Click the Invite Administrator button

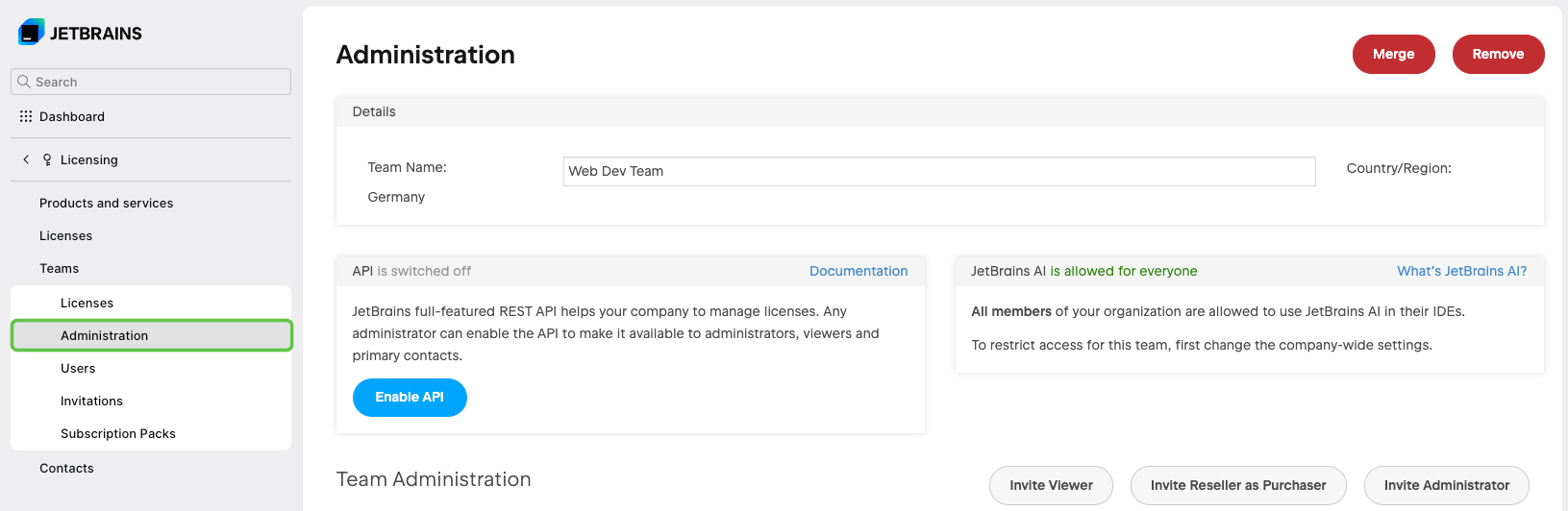(1447, 485)
